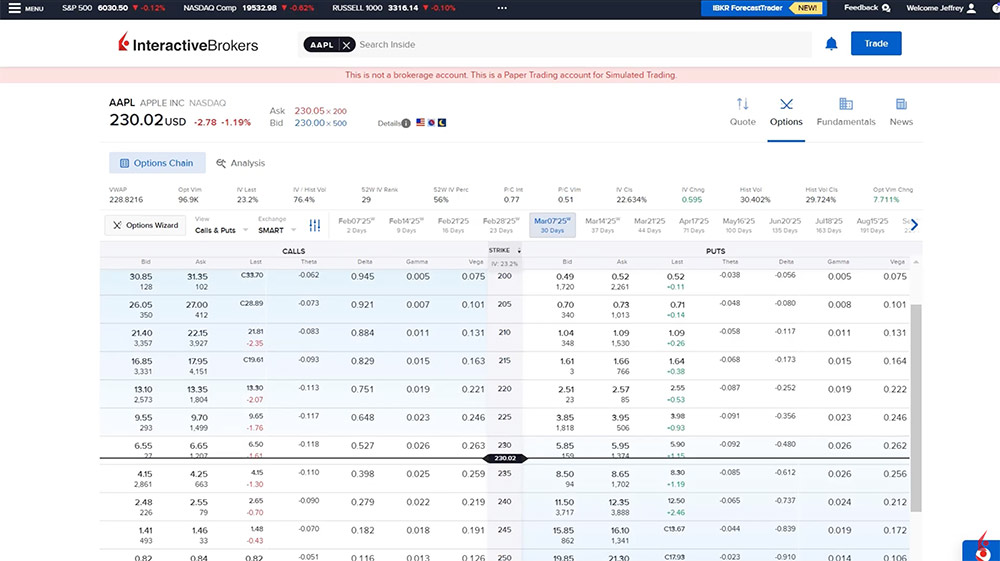Viewport: 1000px width, 561px height.
Task: Click the 210 strike cell
Action: coord(504,333)
